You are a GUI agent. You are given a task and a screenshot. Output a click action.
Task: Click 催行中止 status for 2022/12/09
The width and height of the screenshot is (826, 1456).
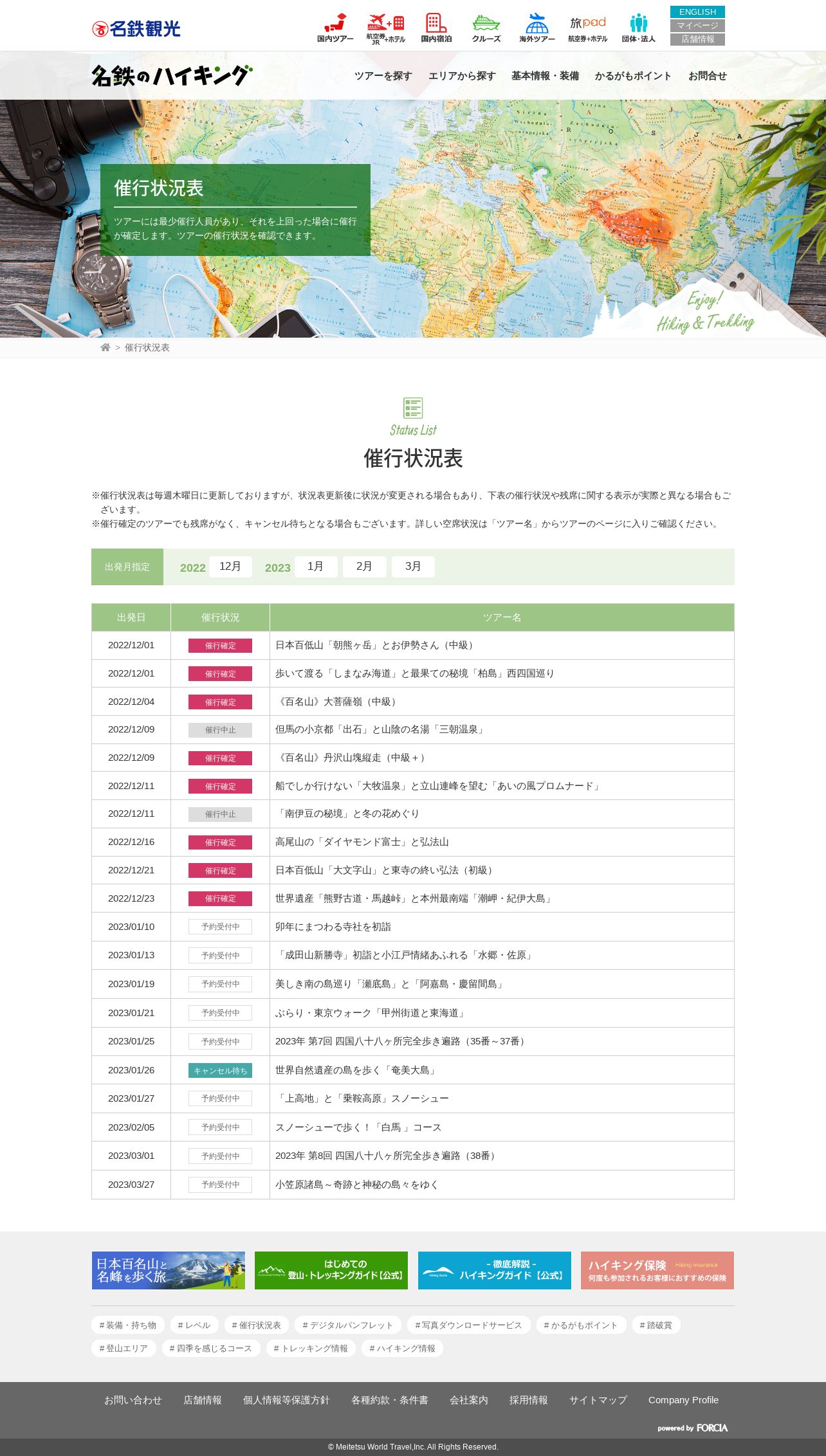[220, 730]
